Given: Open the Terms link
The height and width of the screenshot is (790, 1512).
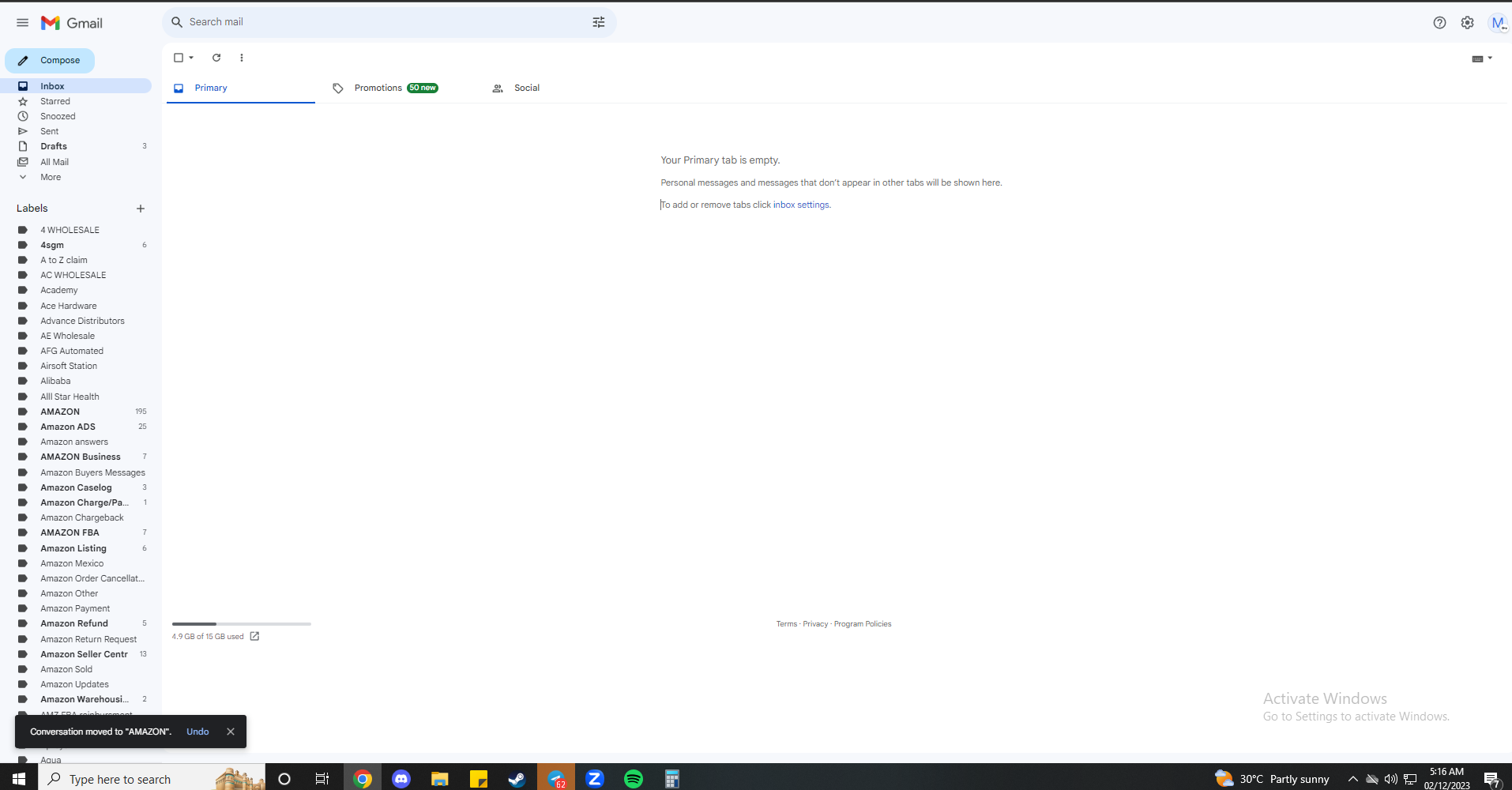Looking at the screenshot, I should point(787,624).
